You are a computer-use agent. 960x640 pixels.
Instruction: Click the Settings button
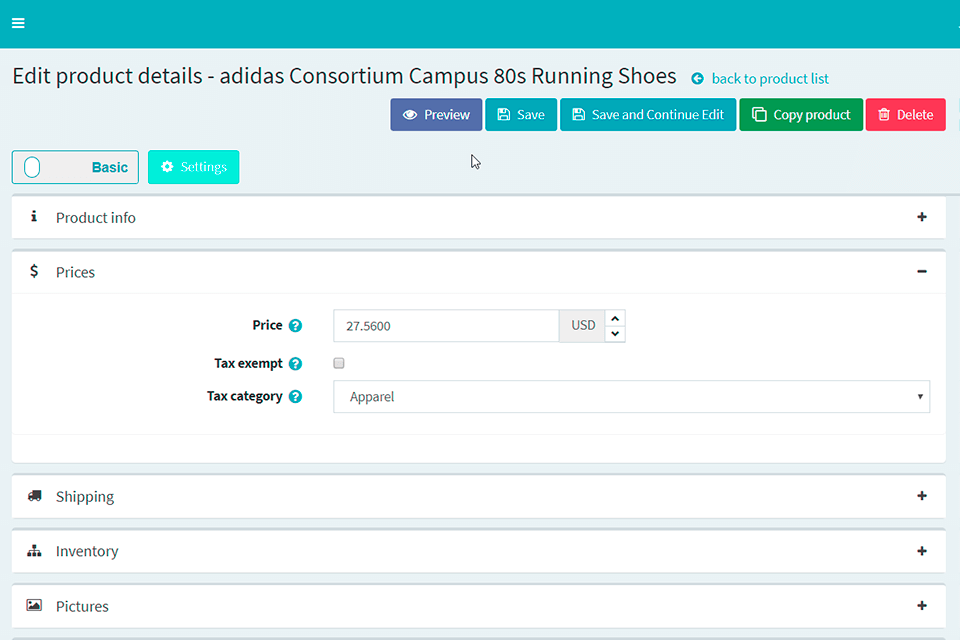click(x=194, y=167)
